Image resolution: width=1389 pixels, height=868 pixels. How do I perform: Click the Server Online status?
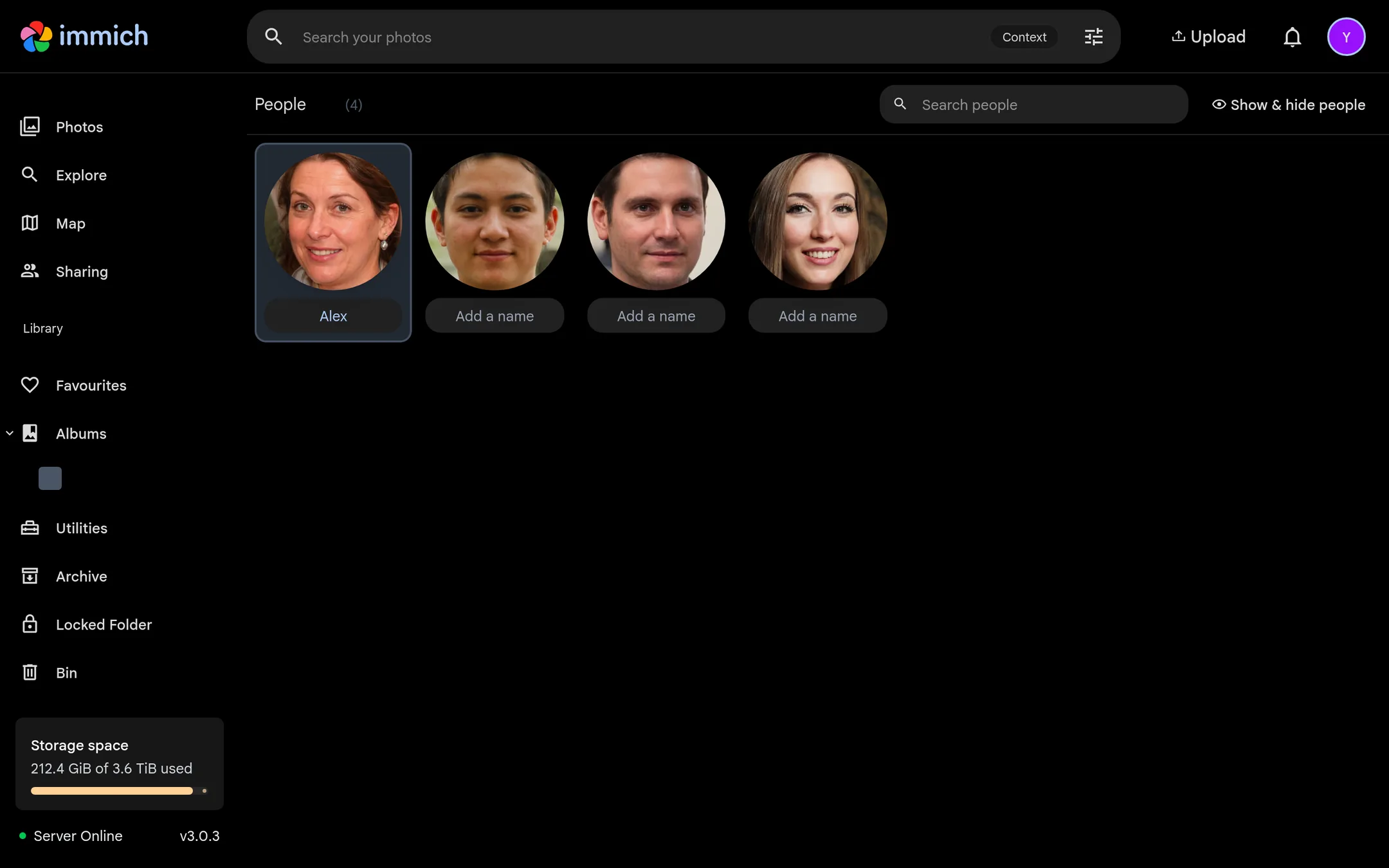(x=71, y=836)
